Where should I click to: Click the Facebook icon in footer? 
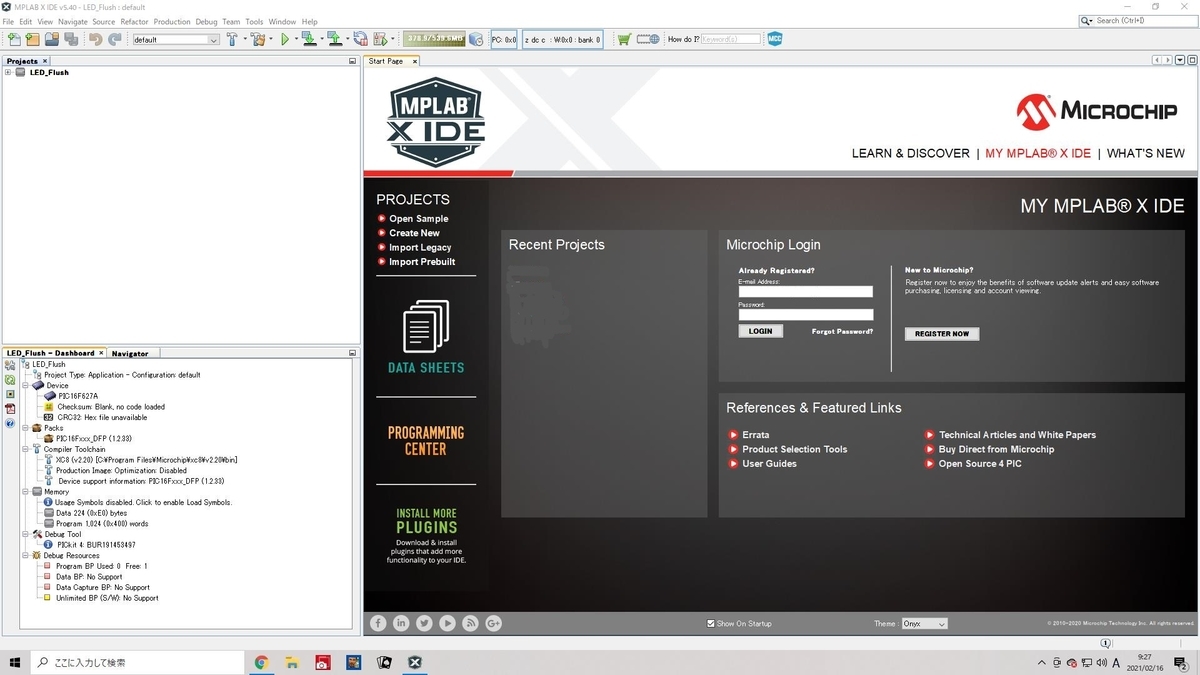(378, 623)
